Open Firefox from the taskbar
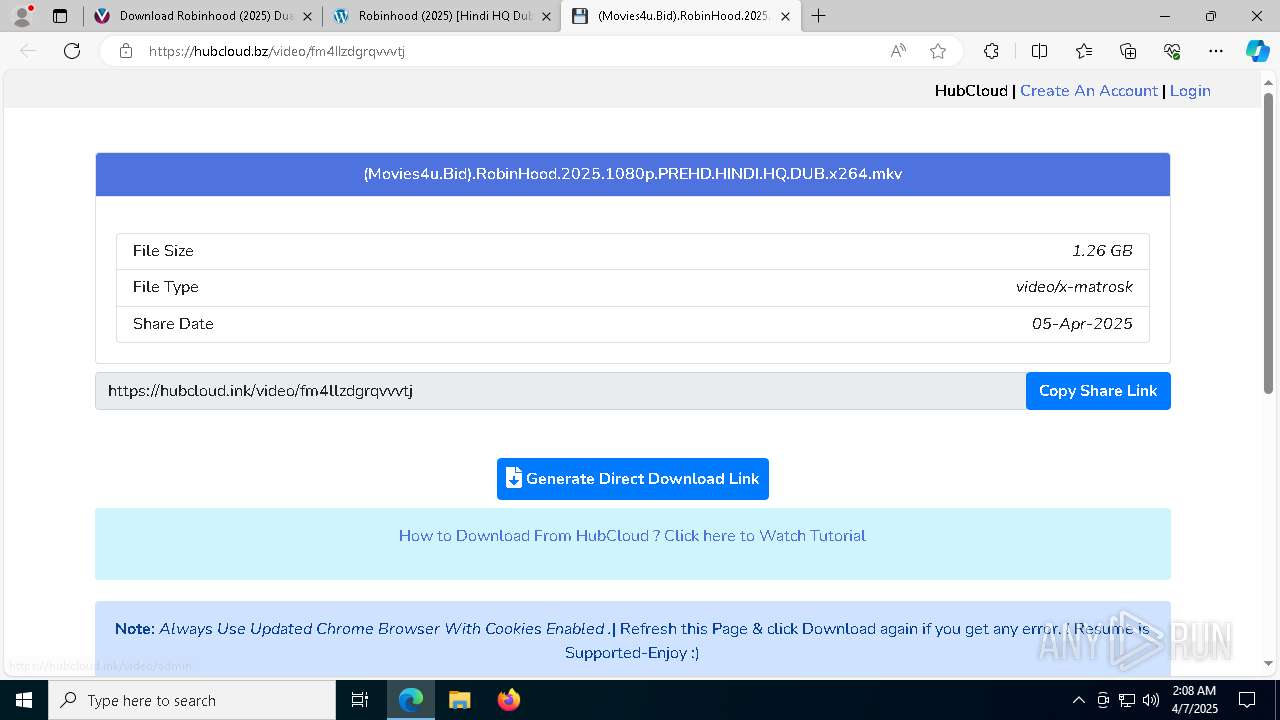1280x720 pixels. click(509, 700)
